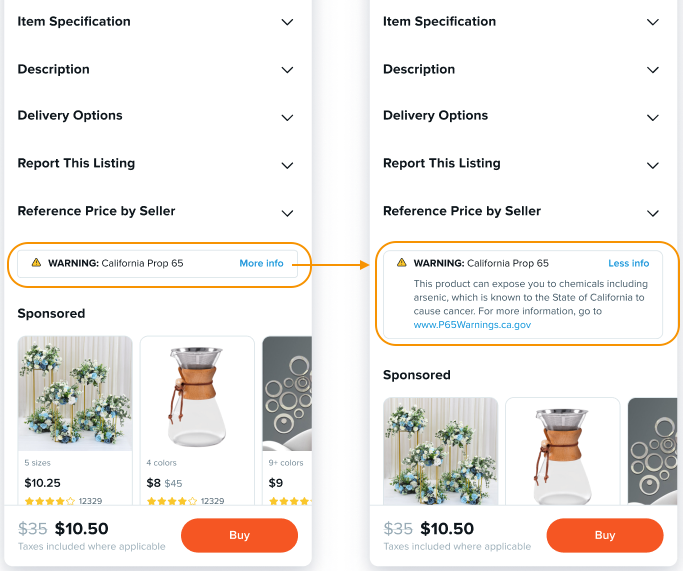Expand Item Specification chevron in left panel
Viewport: 683px width, 571px height.
tap(288, 22)
